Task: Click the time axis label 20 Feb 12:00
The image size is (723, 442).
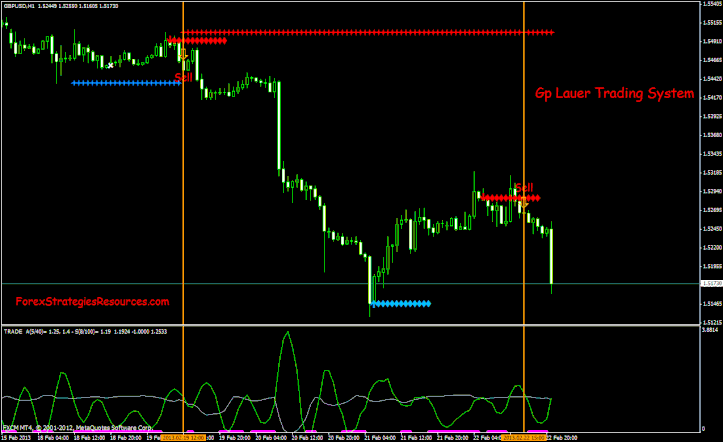Action: [308, 437]
